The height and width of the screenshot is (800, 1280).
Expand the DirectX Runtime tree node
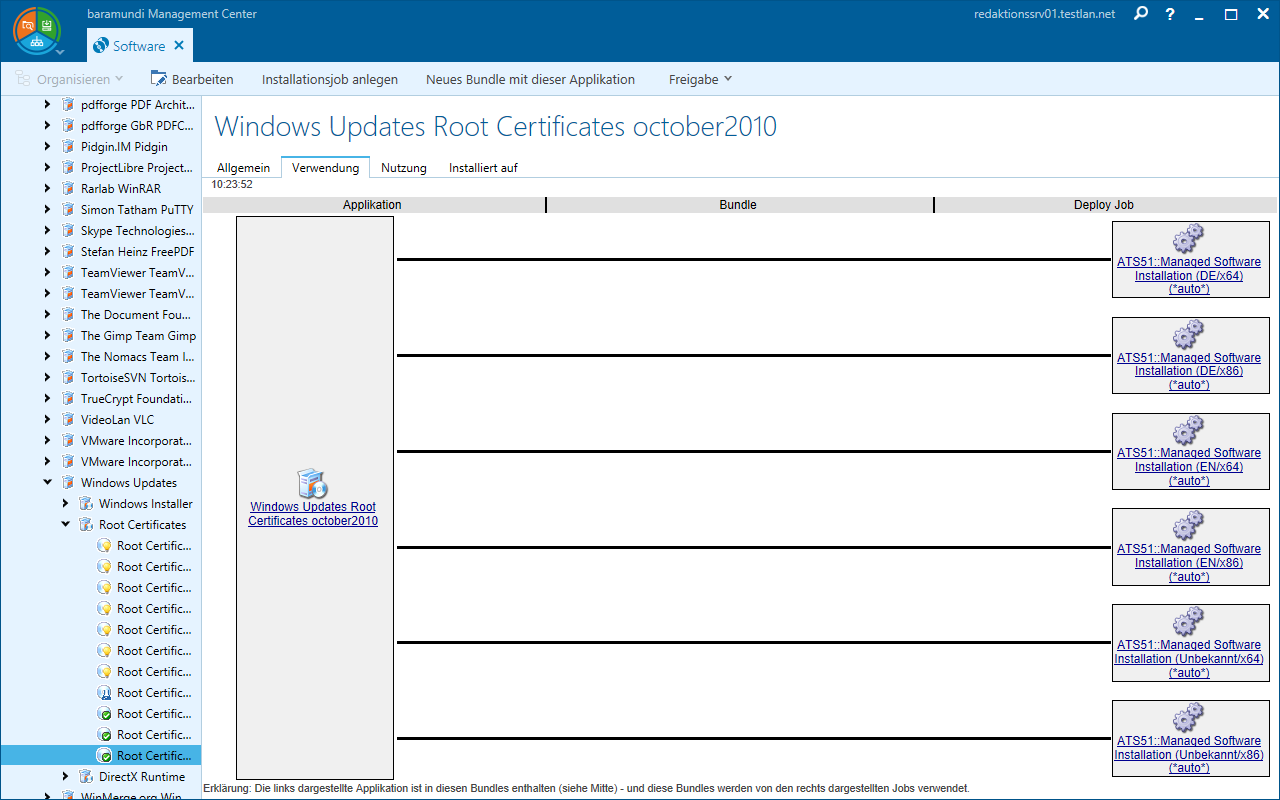(x=66, y=777)
